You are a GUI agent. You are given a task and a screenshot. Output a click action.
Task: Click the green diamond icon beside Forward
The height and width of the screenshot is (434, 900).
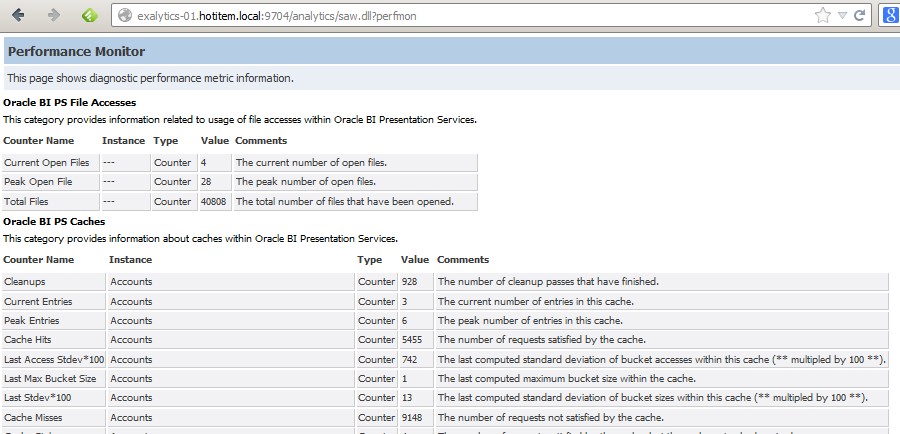[x=88, y=15]
